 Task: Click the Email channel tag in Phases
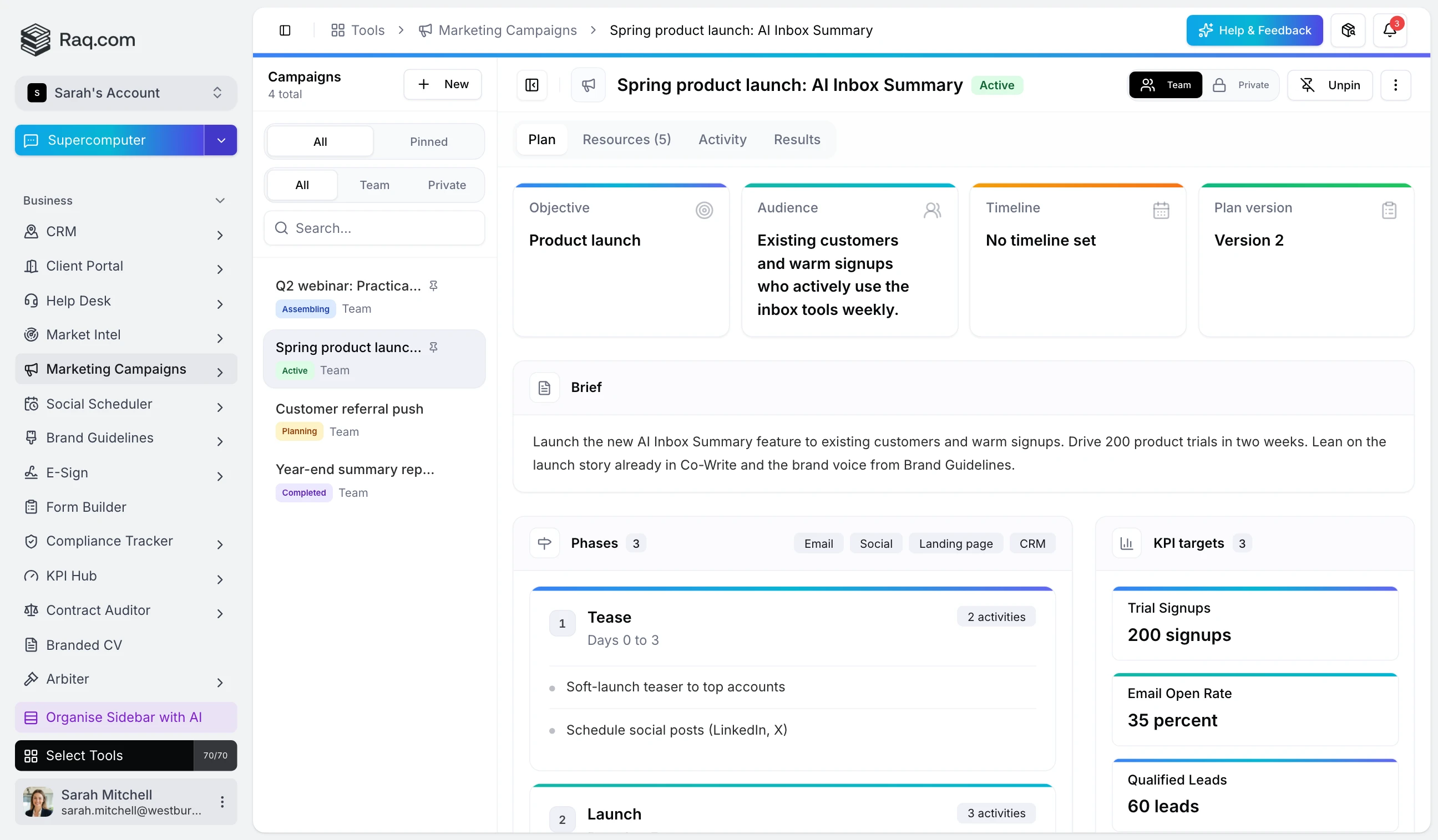[818, 543]
